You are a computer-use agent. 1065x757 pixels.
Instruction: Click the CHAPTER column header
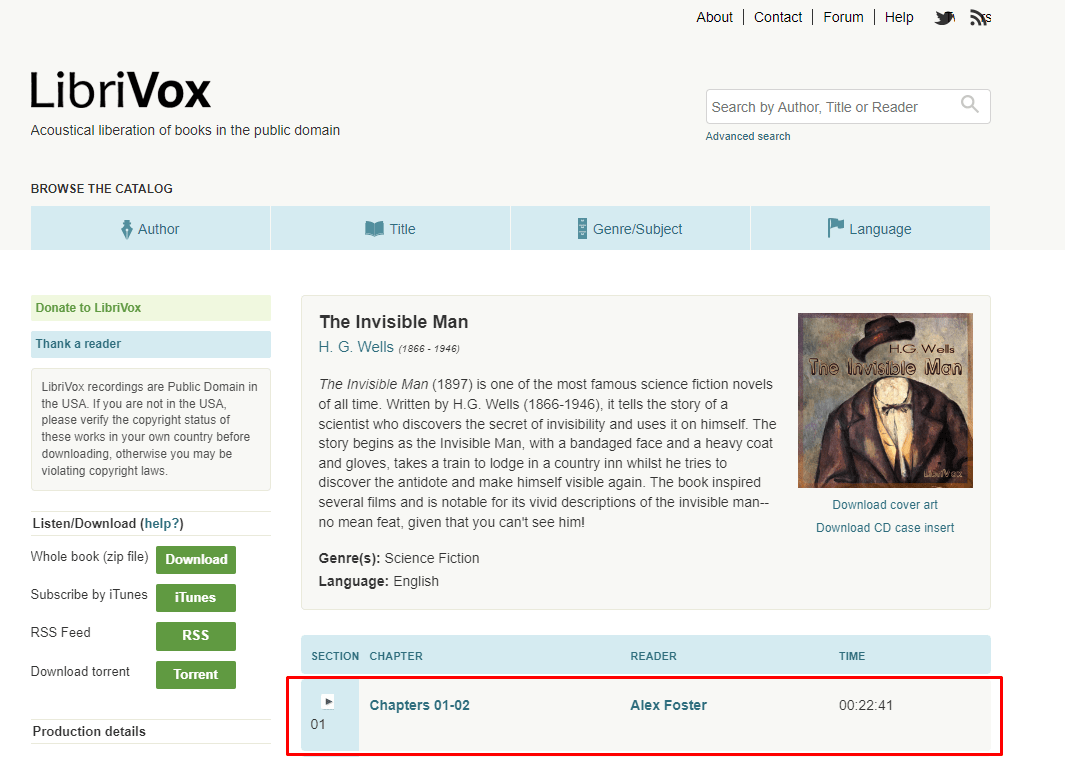[396, 657]
